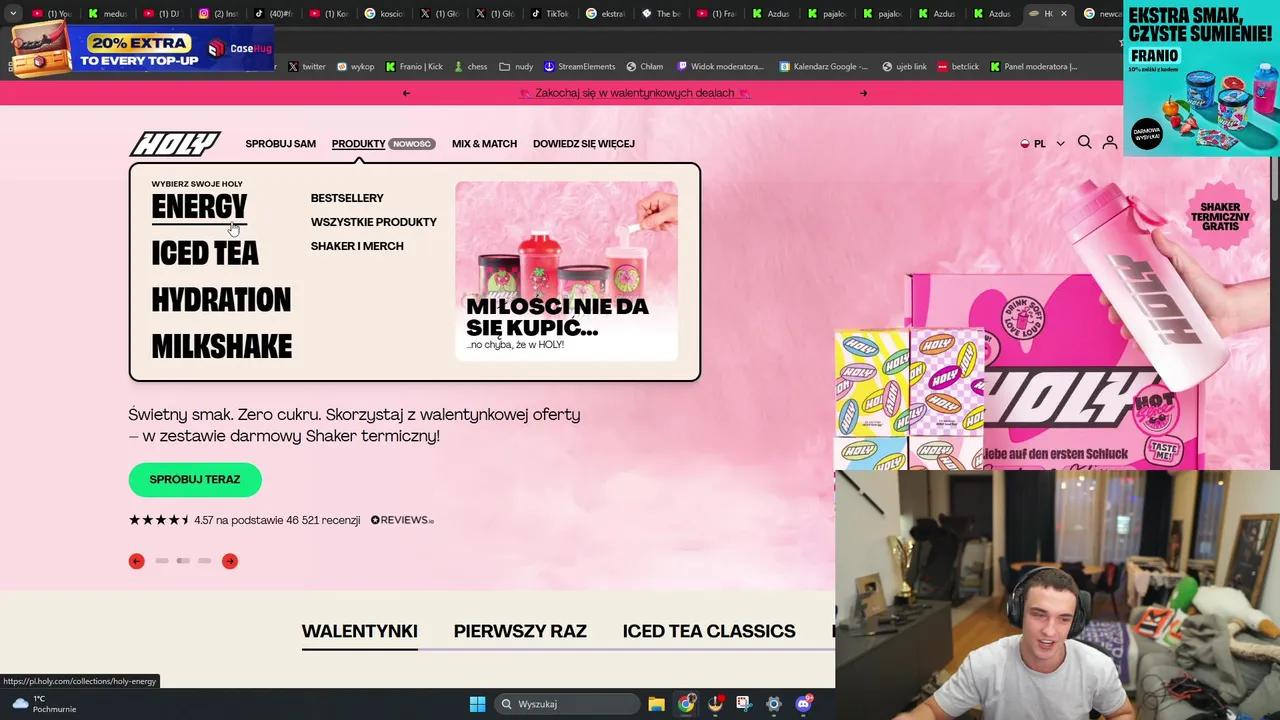Screen dimensions: 1280x720
Task: Open the WSZYSTKIE PRODUKTY link
Action: [x=373, y=222]
